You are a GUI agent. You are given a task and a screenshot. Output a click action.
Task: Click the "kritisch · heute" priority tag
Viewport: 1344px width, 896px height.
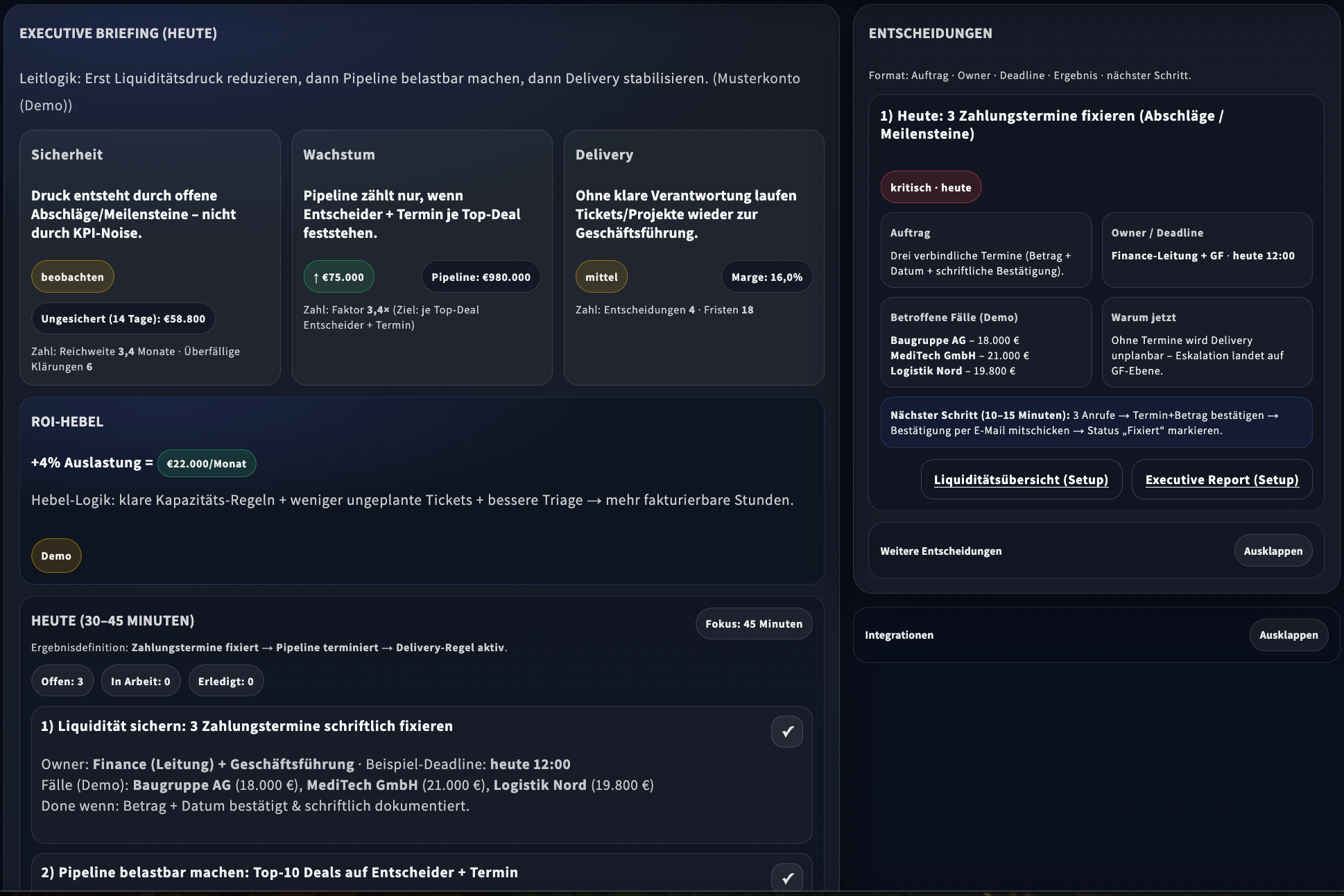coord(930,187)
